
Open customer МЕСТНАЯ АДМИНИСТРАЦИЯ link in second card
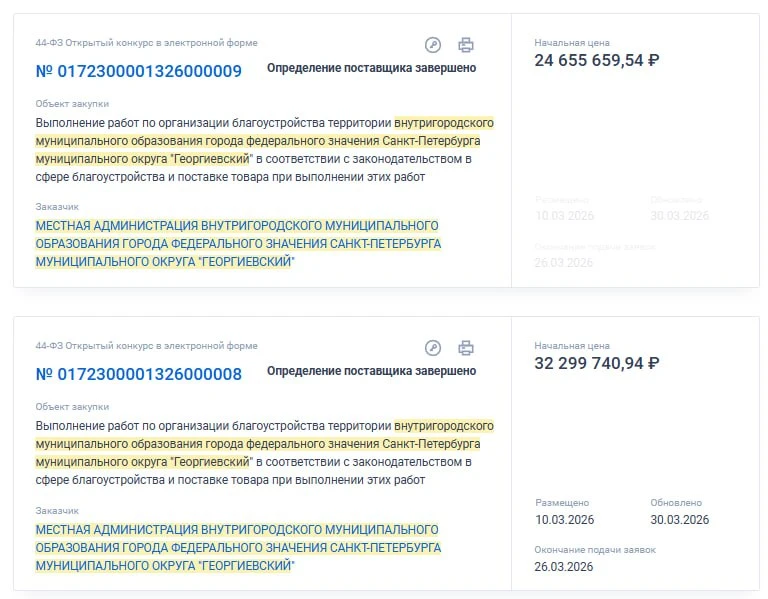238,548
